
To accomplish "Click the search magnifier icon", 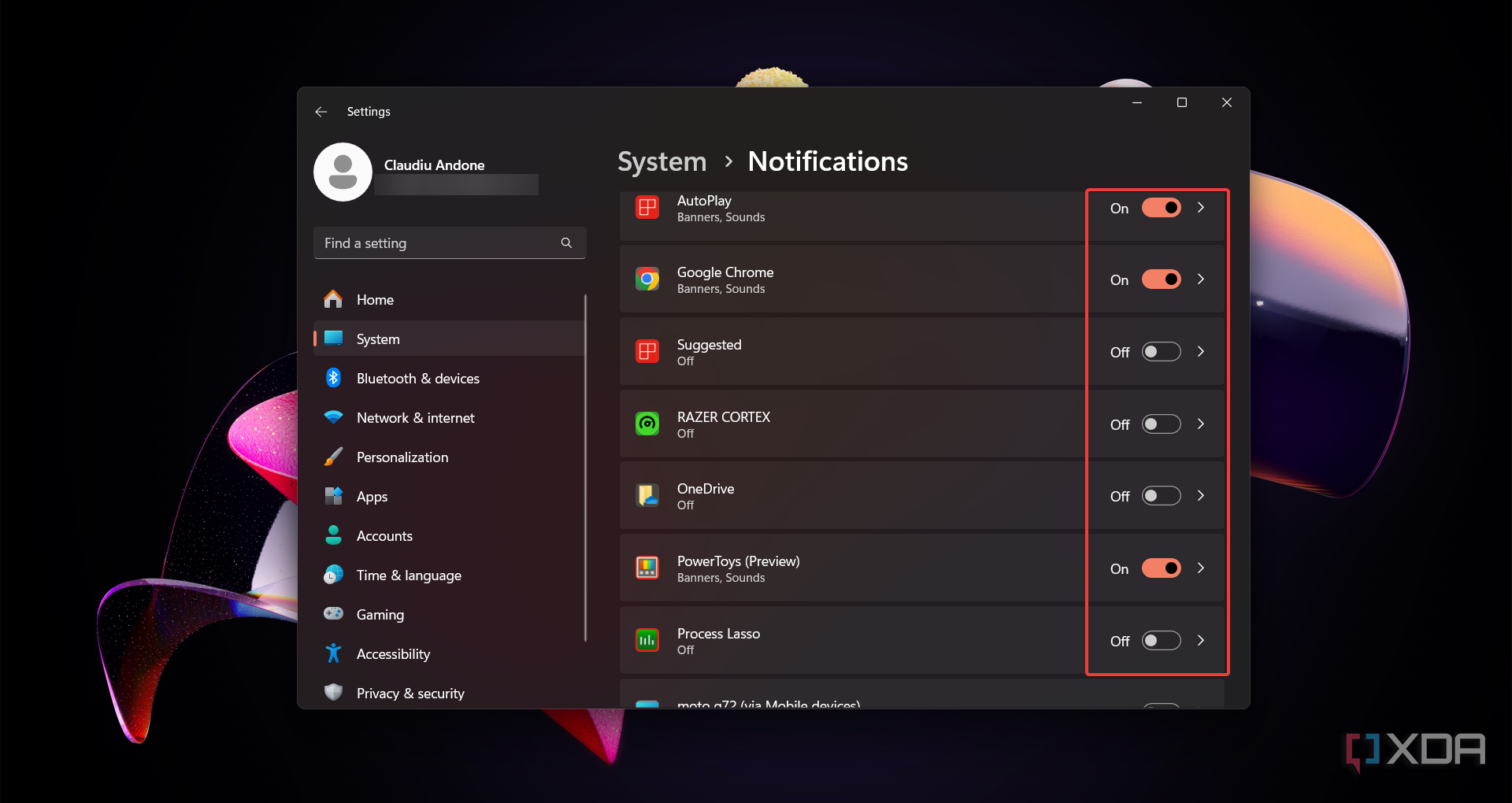I will pos(566,243).
